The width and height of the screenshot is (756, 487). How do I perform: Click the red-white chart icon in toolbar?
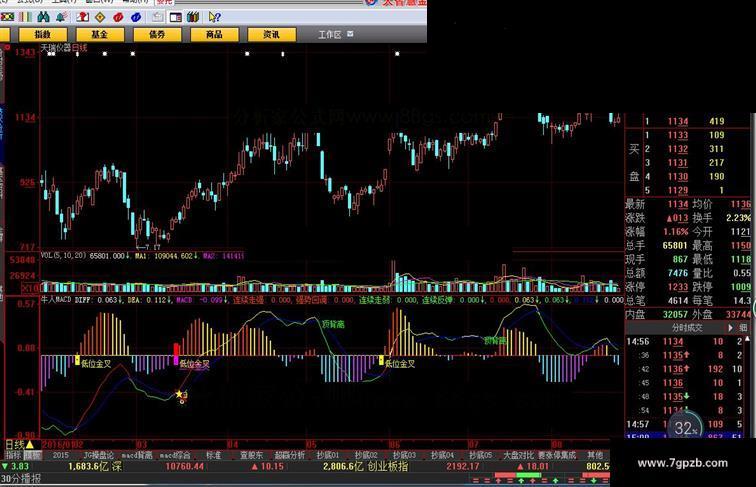tap(82, 17)
